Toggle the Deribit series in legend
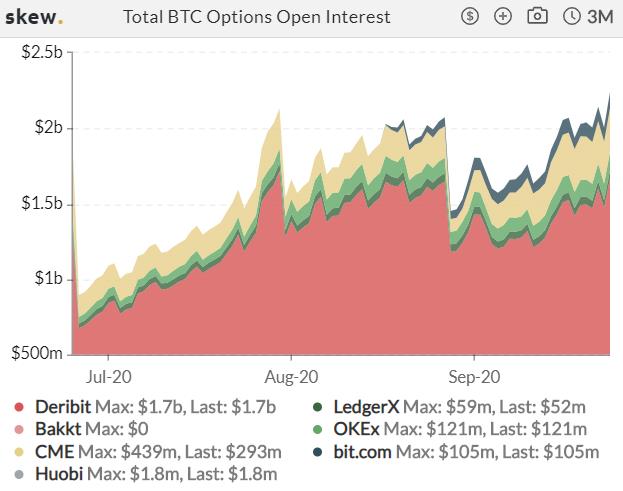The image size is (623, 491). (x=145, y=407)
